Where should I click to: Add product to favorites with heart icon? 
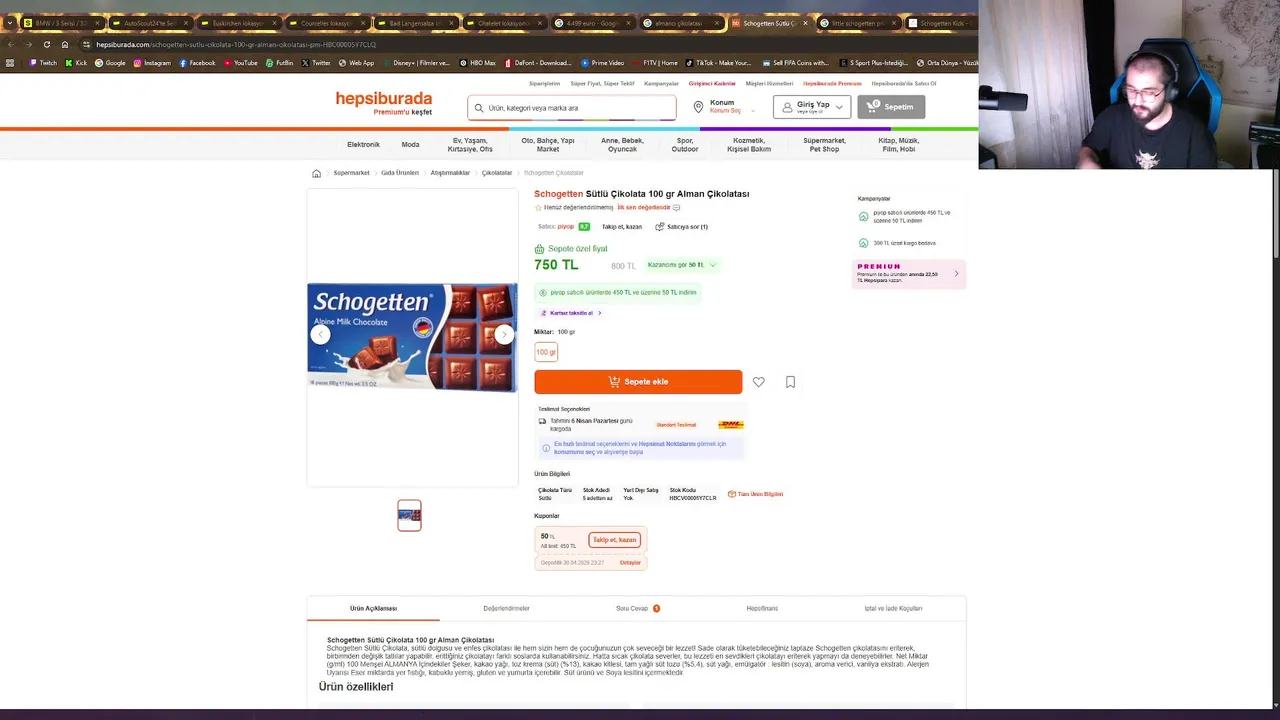click(759, 382)
